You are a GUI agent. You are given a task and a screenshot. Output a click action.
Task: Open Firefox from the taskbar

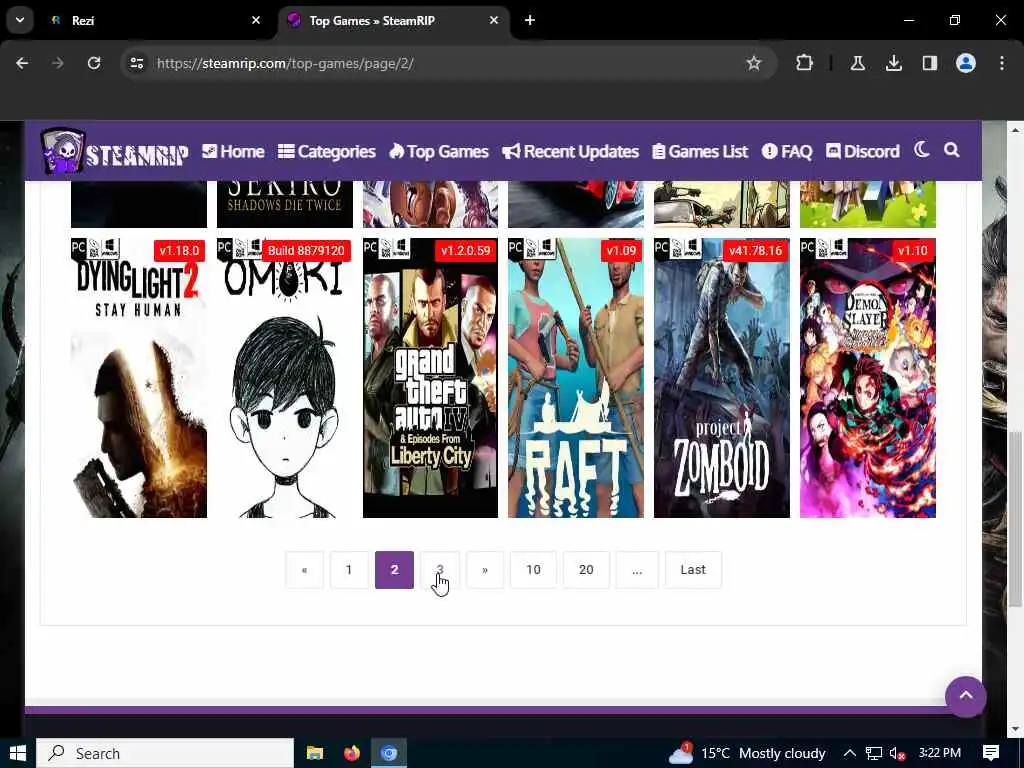click(x=352, y=753)
